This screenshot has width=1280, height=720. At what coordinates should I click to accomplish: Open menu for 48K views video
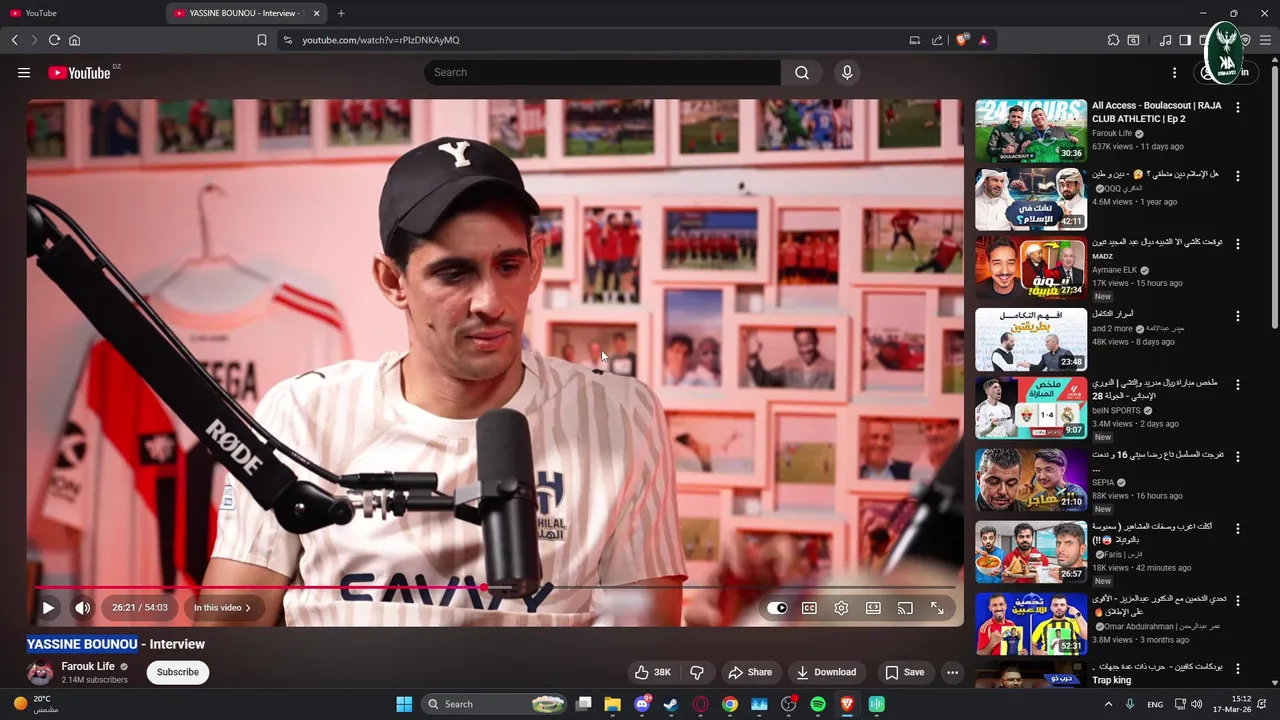(x=1238, y=316)
